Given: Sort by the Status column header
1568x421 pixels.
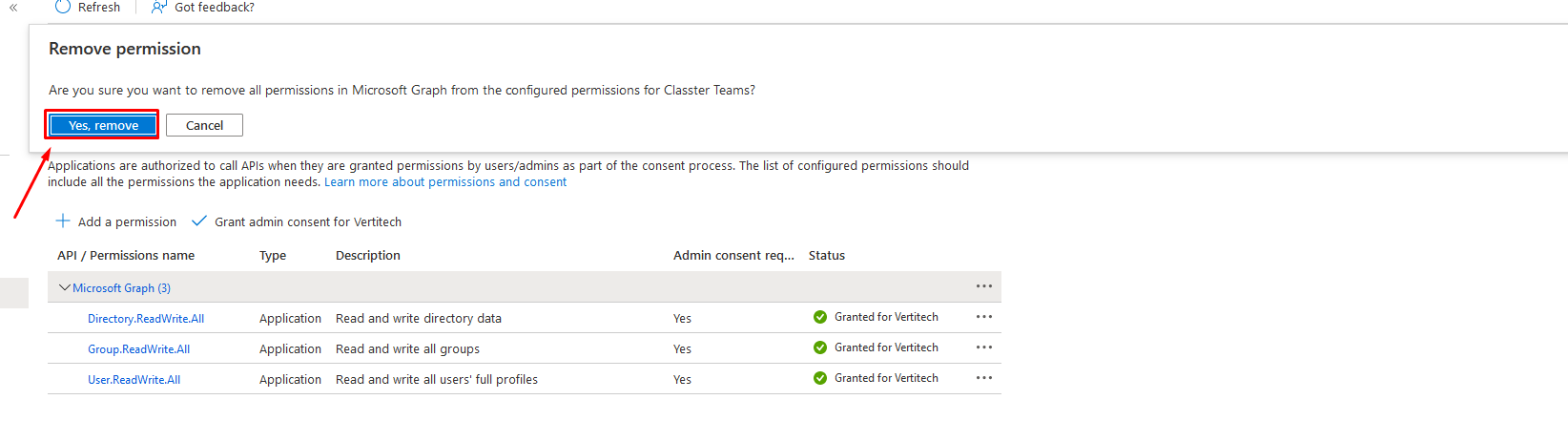Looking at the screenshot, I should (827, 255).
